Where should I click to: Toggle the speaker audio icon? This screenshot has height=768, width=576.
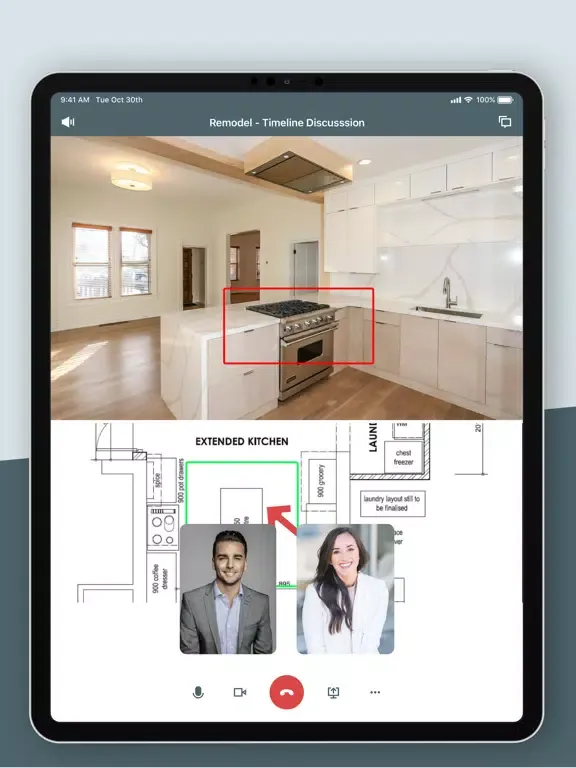point(68,122)
